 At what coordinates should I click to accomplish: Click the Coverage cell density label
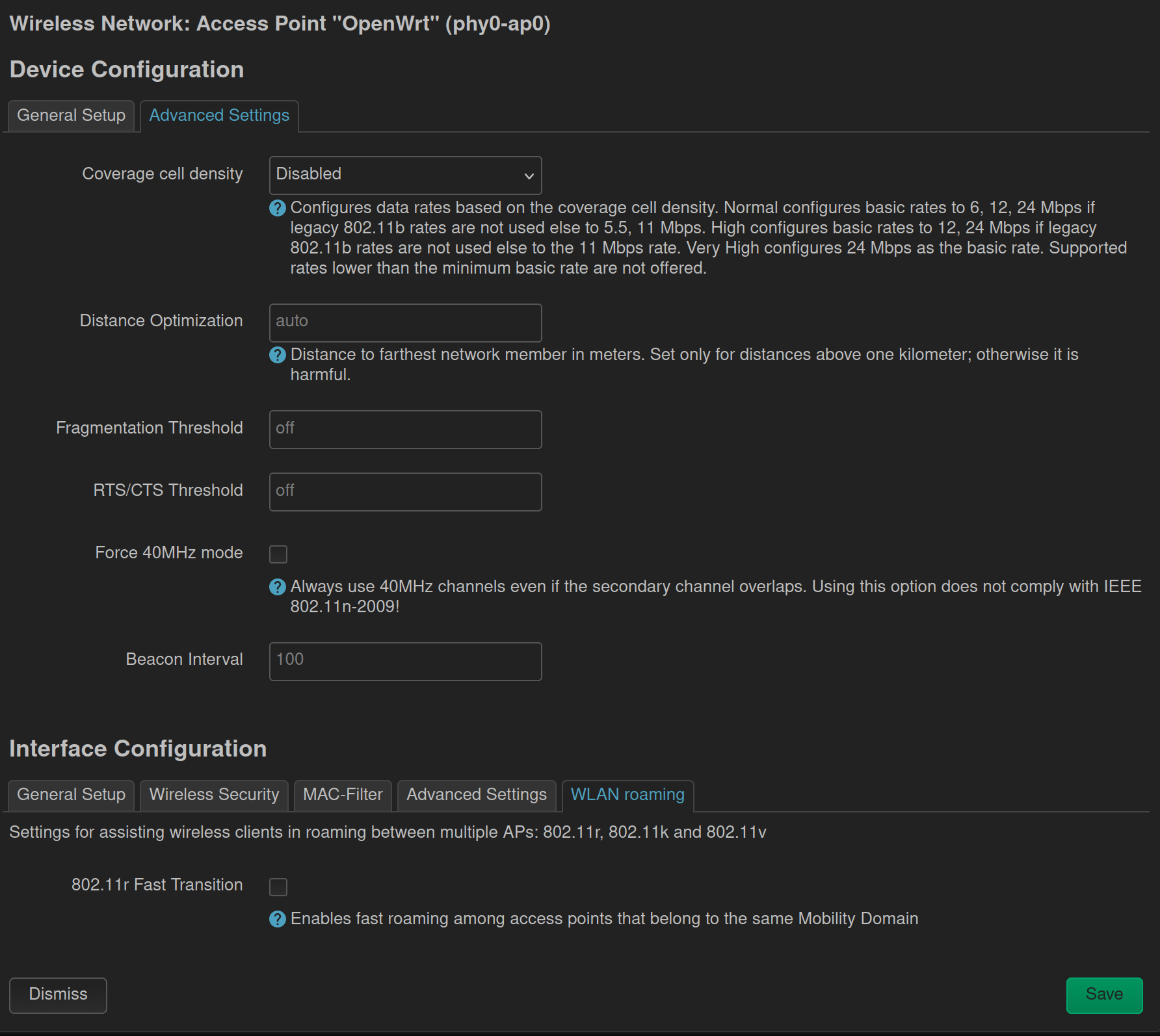[x=163, y=174]
